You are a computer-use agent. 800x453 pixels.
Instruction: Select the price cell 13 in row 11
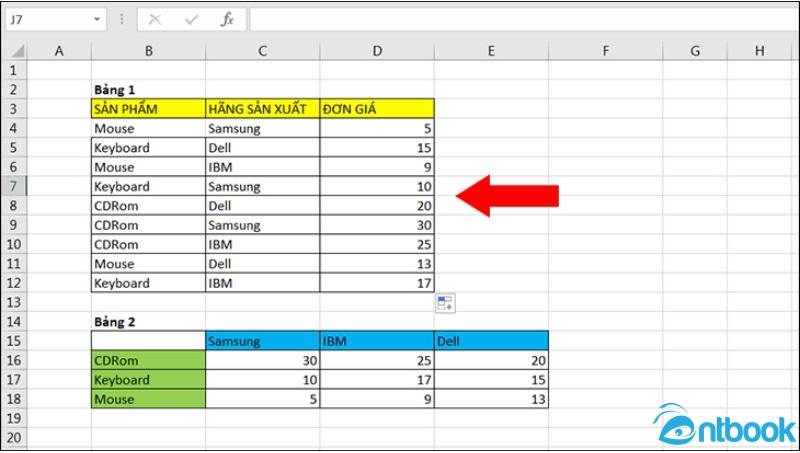coord(377,264)
